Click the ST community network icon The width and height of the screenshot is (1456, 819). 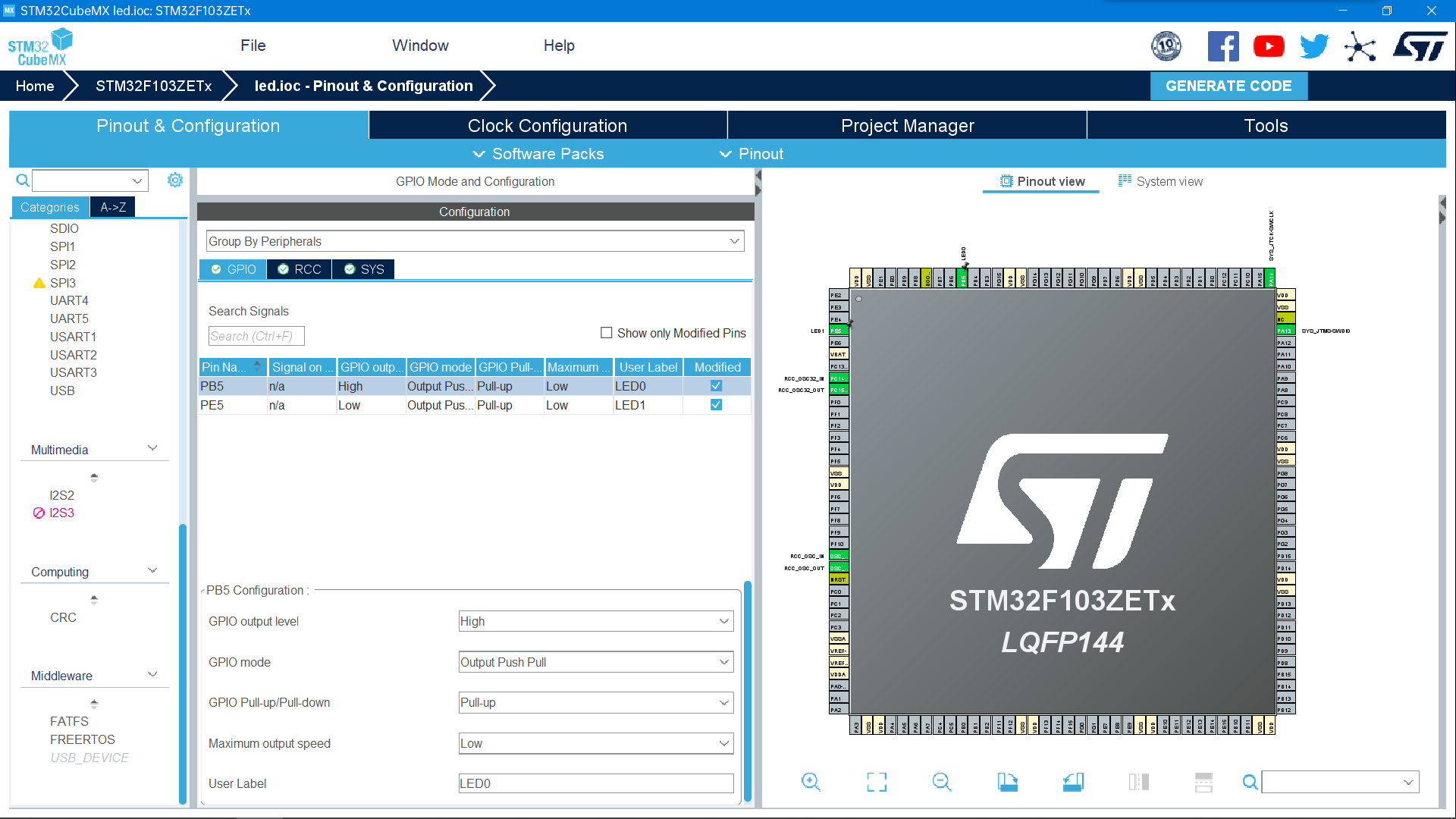coord(1360,46)
